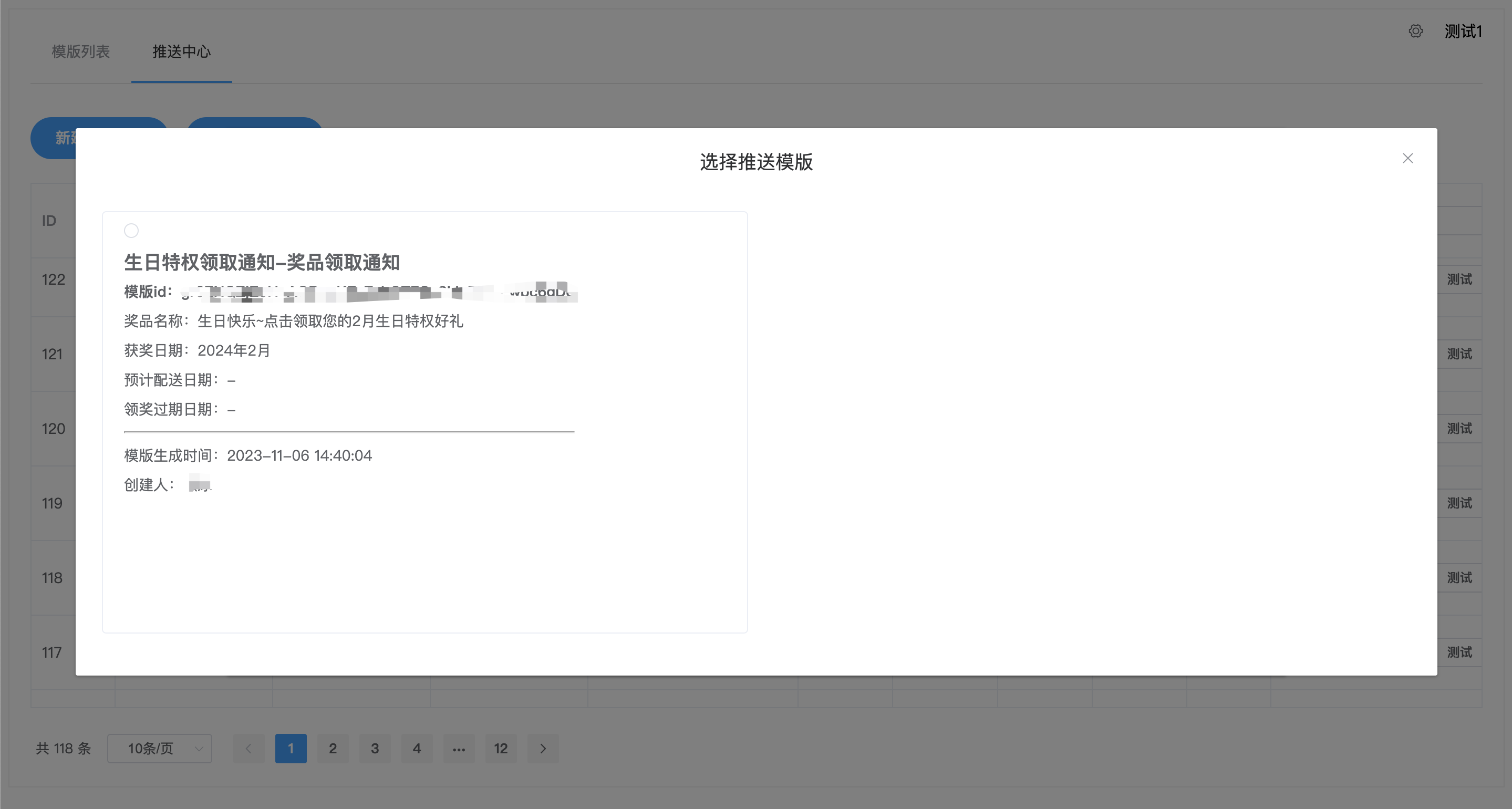Click the 模版生成时间 2023-11-06 14:40:04 text
Screen dimensions: 1512x809
click(247, 455)
